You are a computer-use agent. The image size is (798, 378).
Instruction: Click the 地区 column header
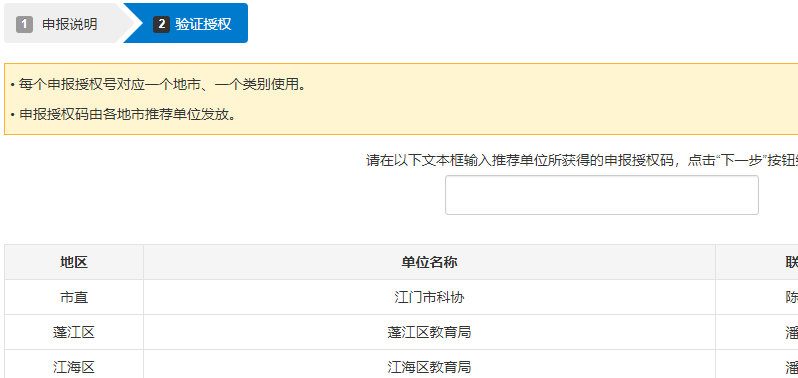(x=74, y=262)
